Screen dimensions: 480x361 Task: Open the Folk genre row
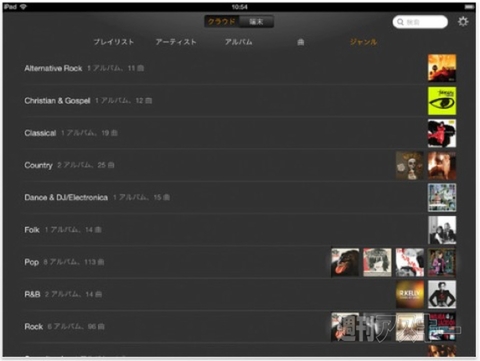click(240, 230)
